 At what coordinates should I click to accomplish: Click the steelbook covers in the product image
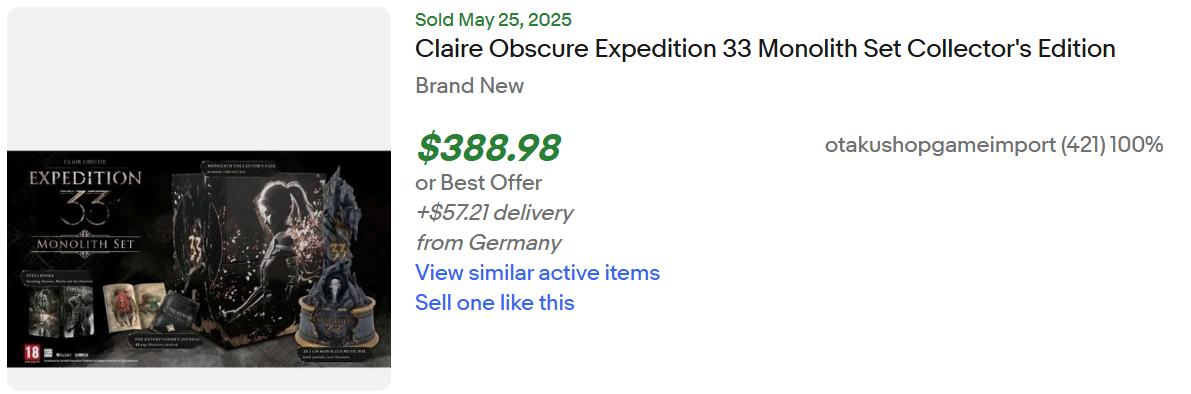pos(60,311)
